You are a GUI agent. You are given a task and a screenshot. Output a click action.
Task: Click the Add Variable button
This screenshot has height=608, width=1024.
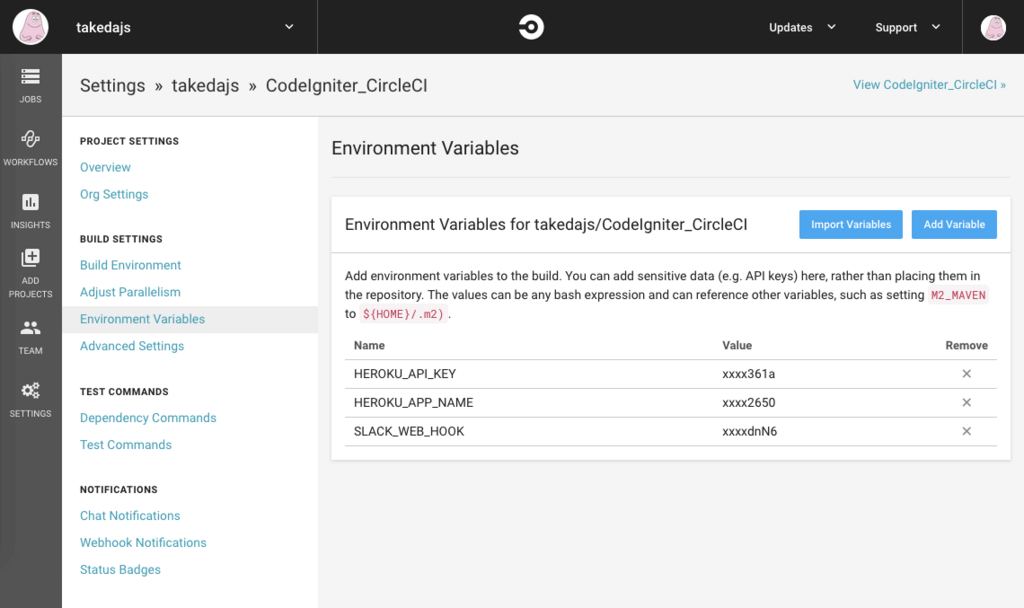click(x=954, y=224)
